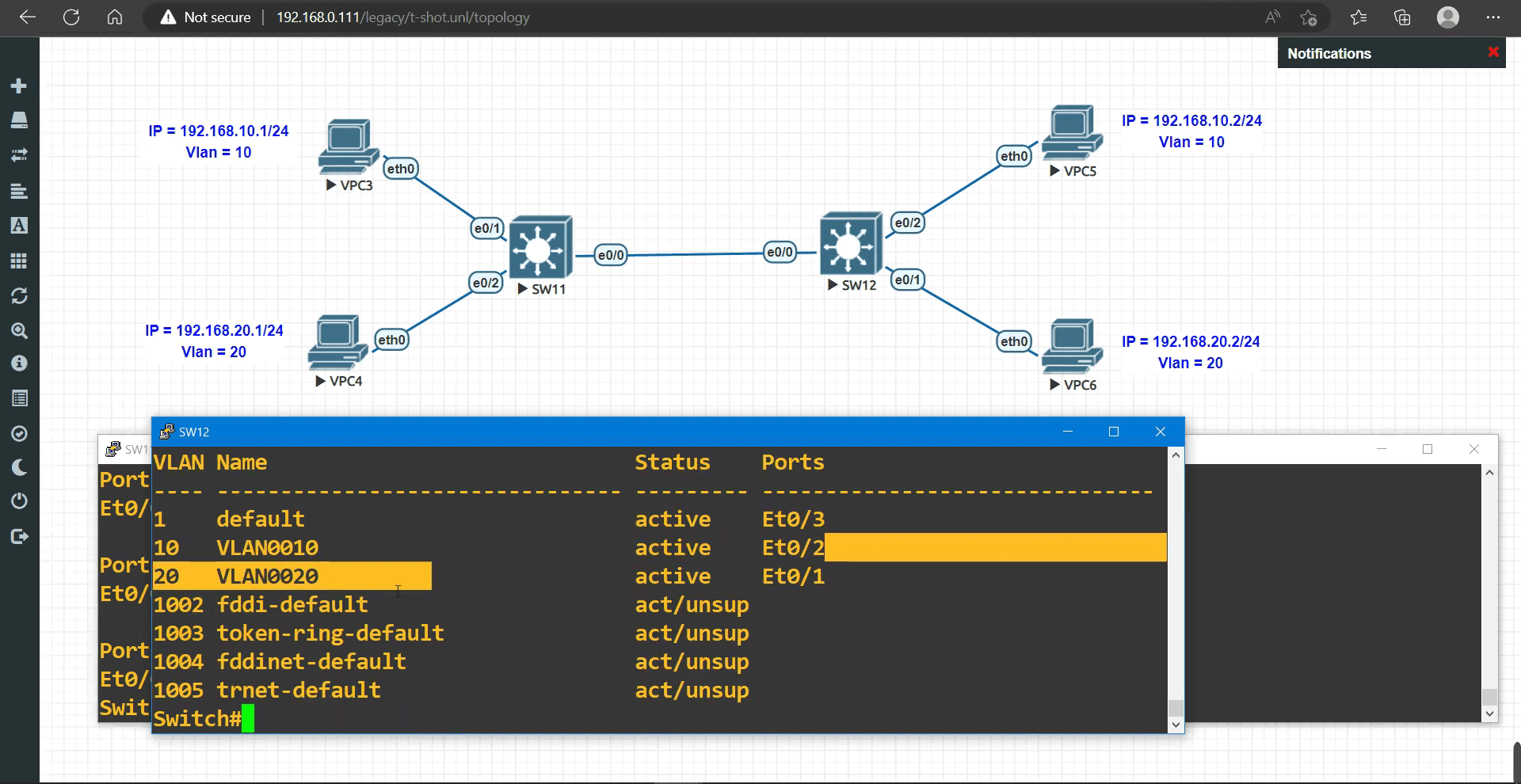The image size is (1521, 784).
Task: Click the Logout sidebar icon
Action: [19, 536]
